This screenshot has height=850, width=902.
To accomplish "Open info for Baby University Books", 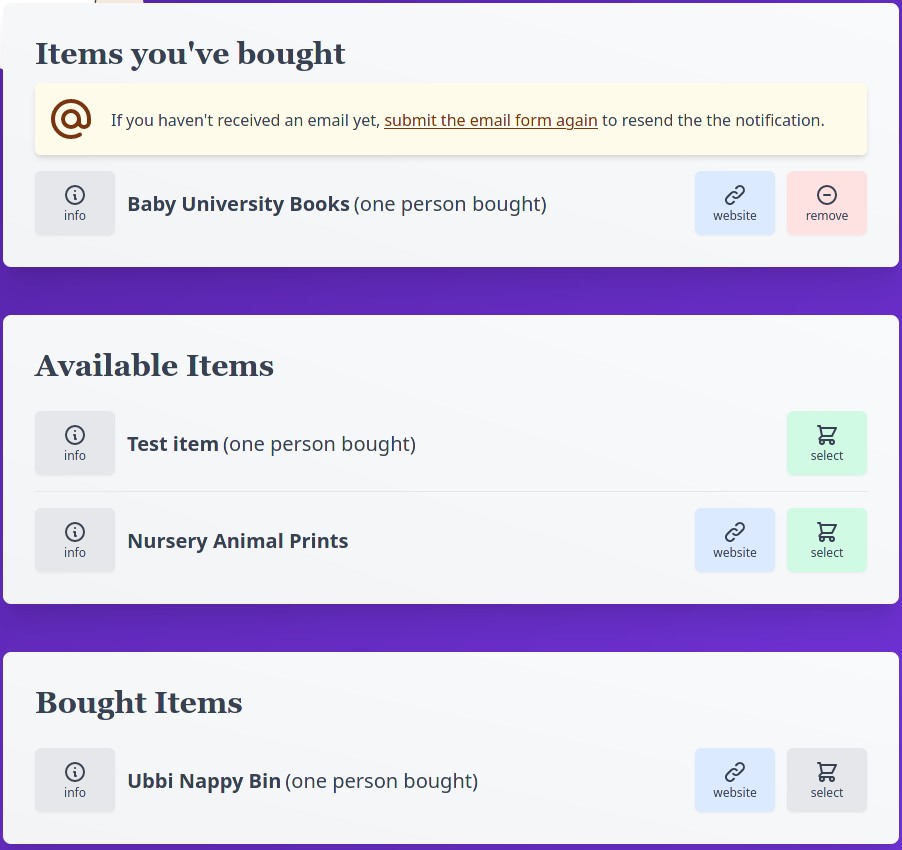I will point(75,203).
